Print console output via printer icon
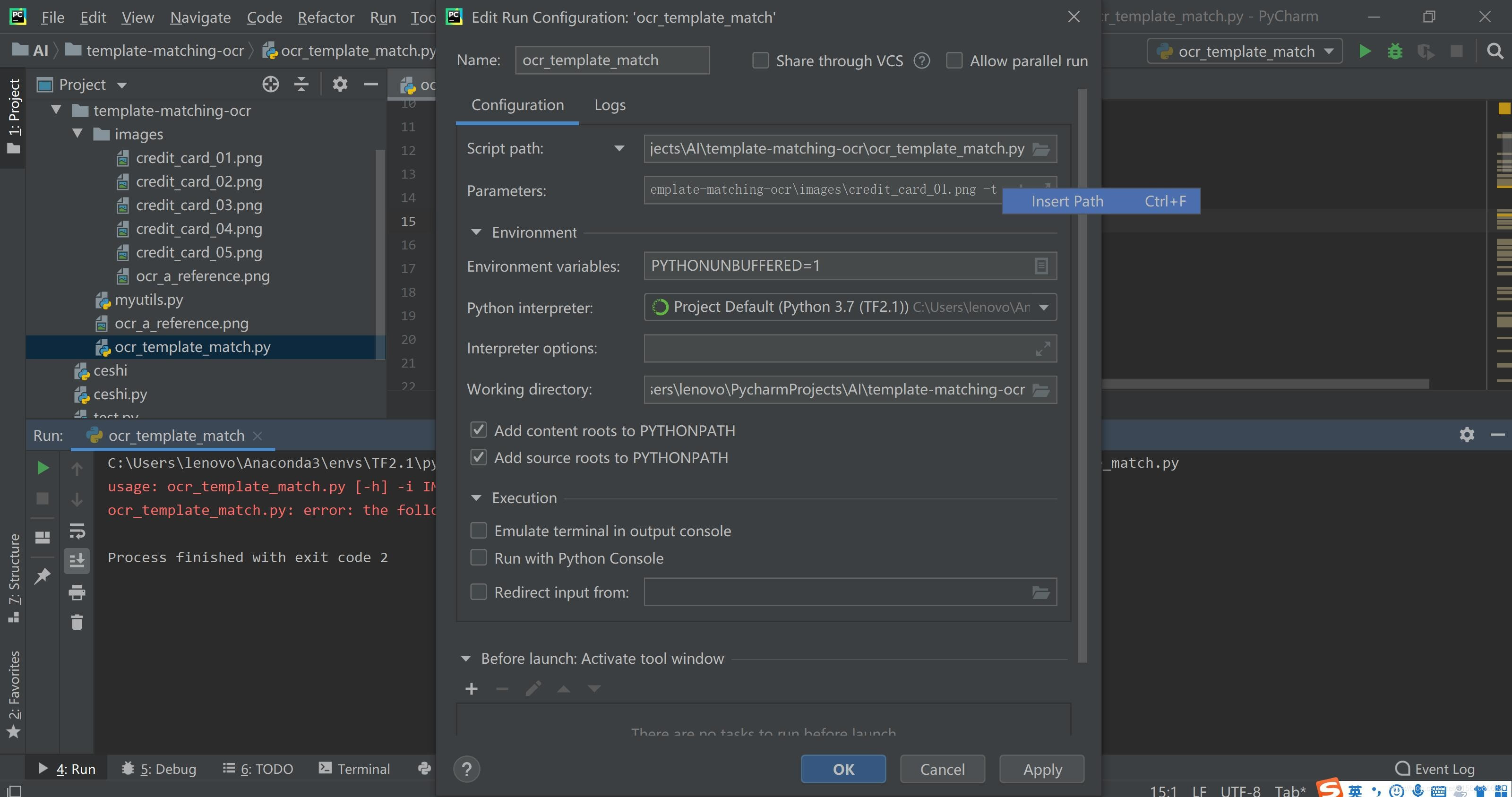 pos(77,592)
